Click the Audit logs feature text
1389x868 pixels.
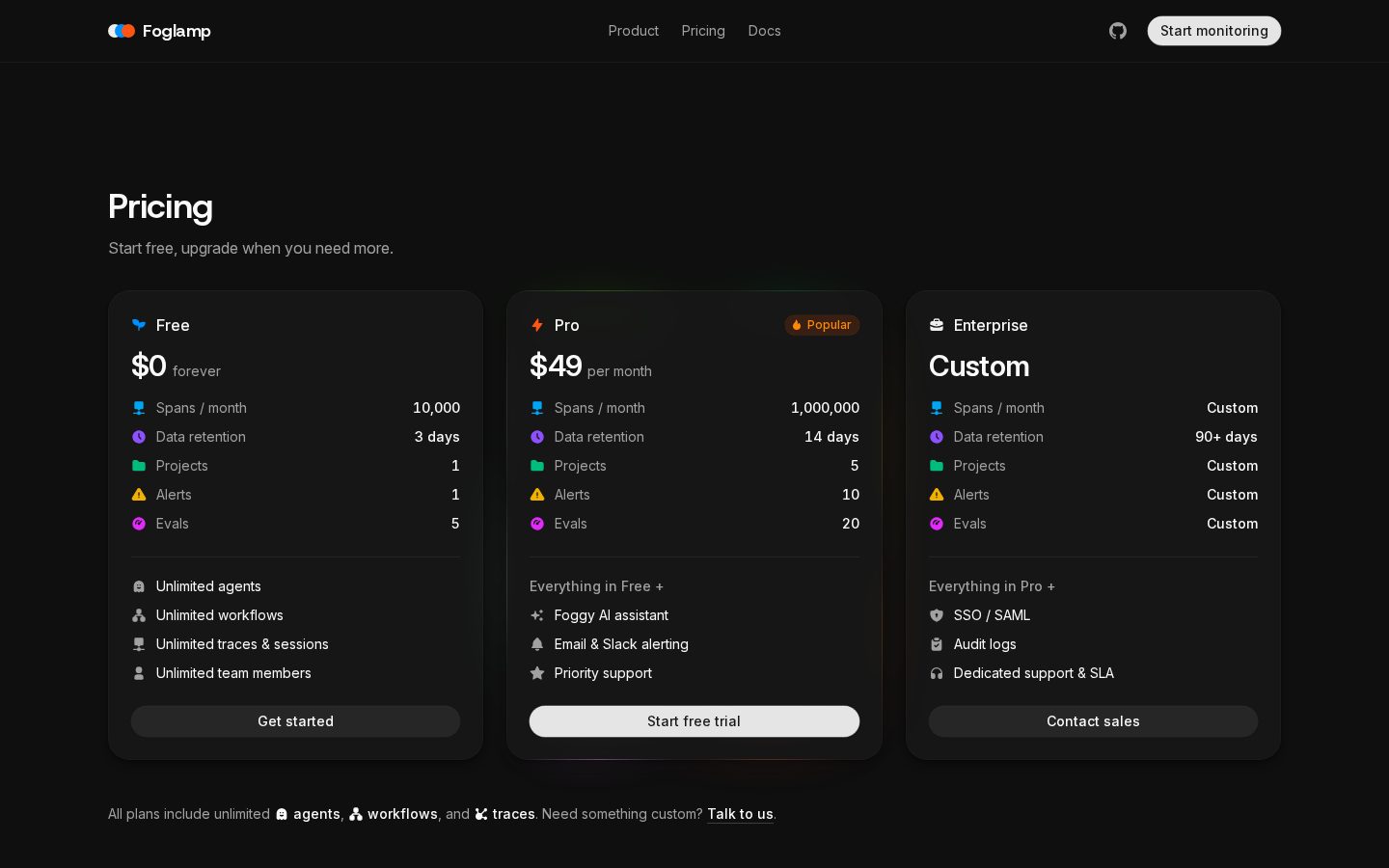pyautogui.click(x=985, y=644)
